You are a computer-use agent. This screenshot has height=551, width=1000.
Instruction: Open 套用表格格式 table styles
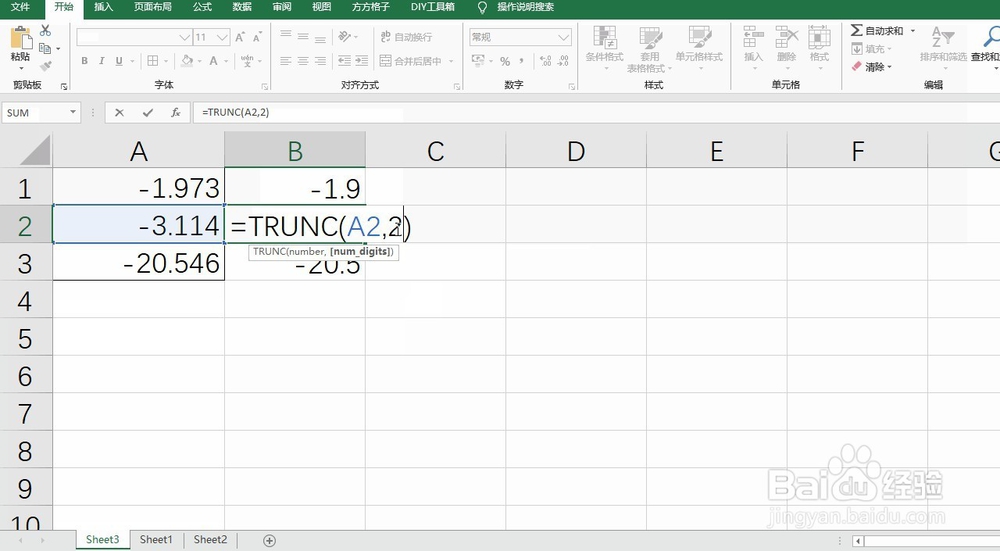(649, 50)
